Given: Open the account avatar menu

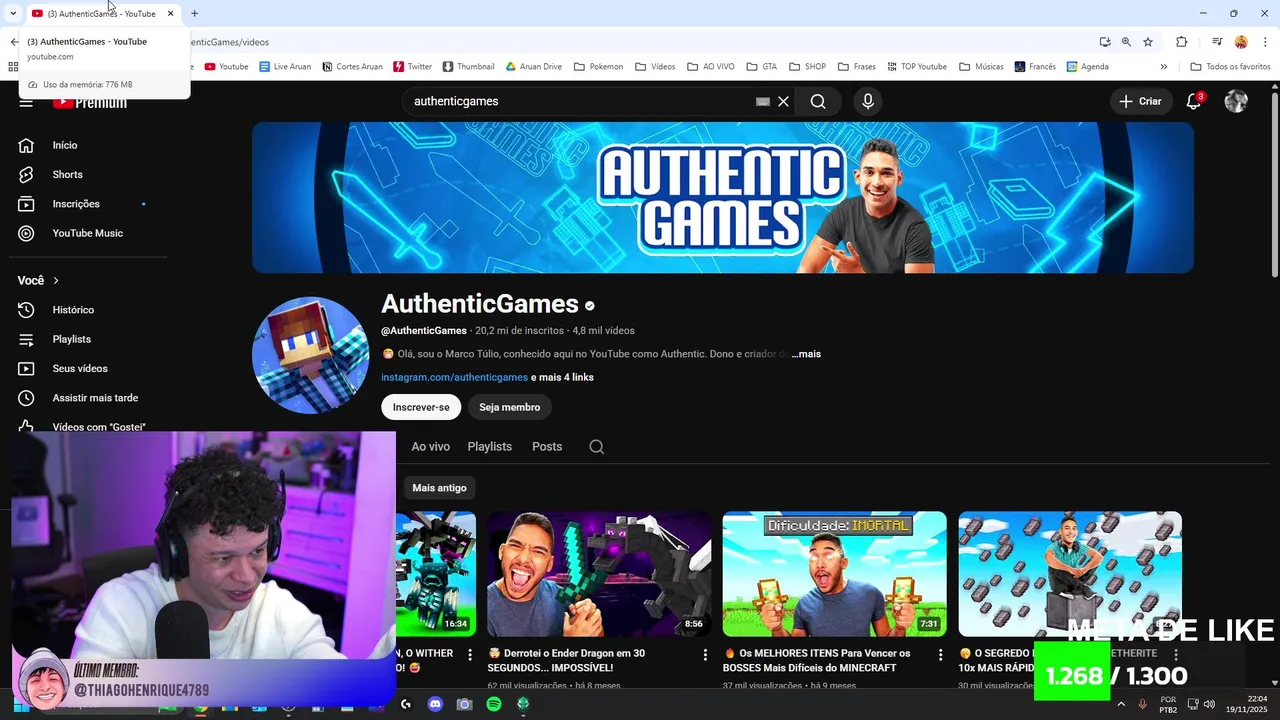Looking at the screenshot, I should 1237,101.
